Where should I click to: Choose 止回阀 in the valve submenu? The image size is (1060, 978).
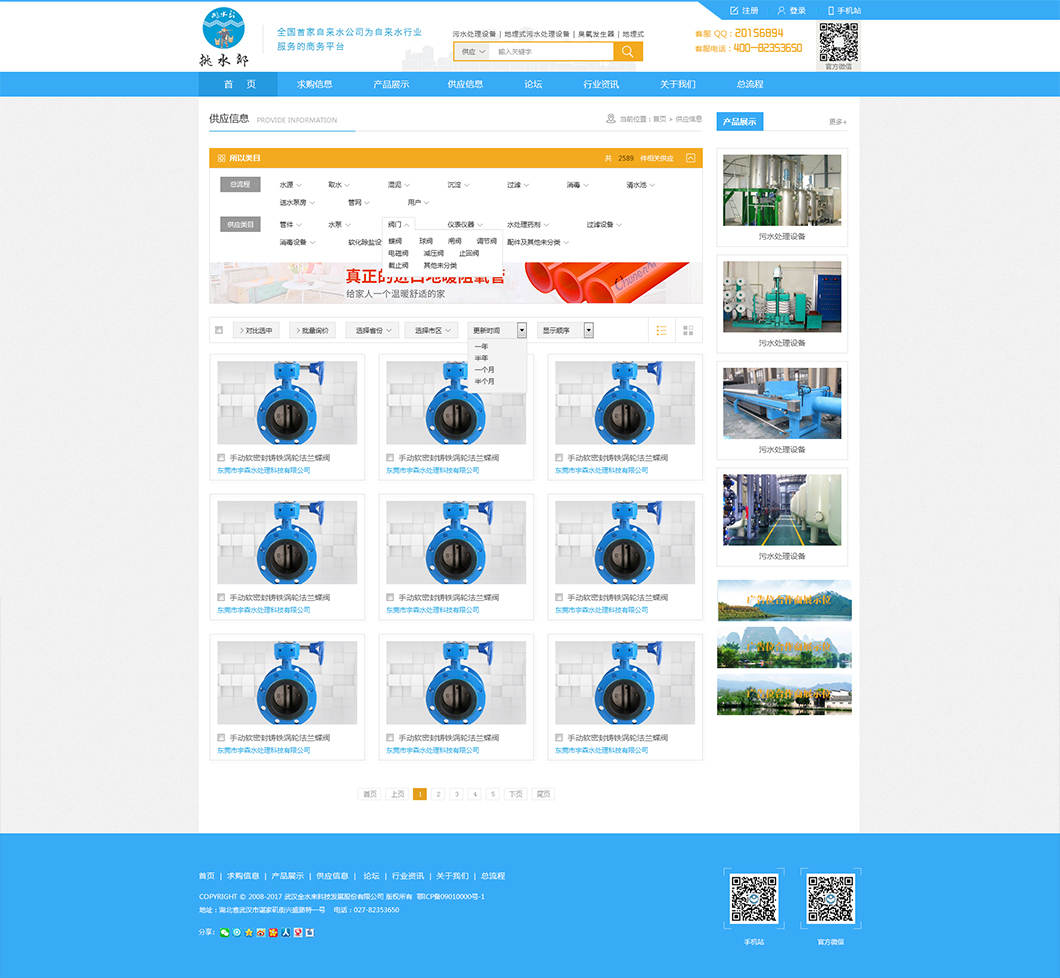pyautogui.click(x=469, y=253)
